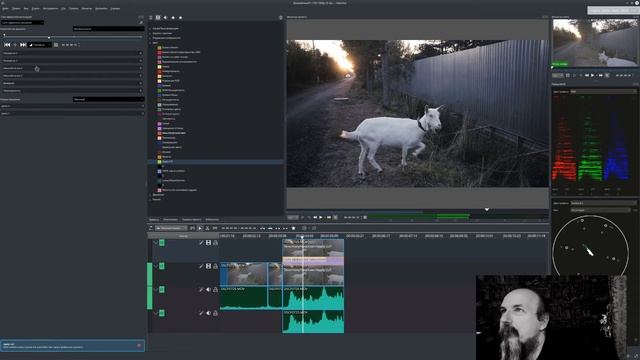Click the keyframe position slider in effect panel
Screen dimensions: 640x360
(73, 37)
